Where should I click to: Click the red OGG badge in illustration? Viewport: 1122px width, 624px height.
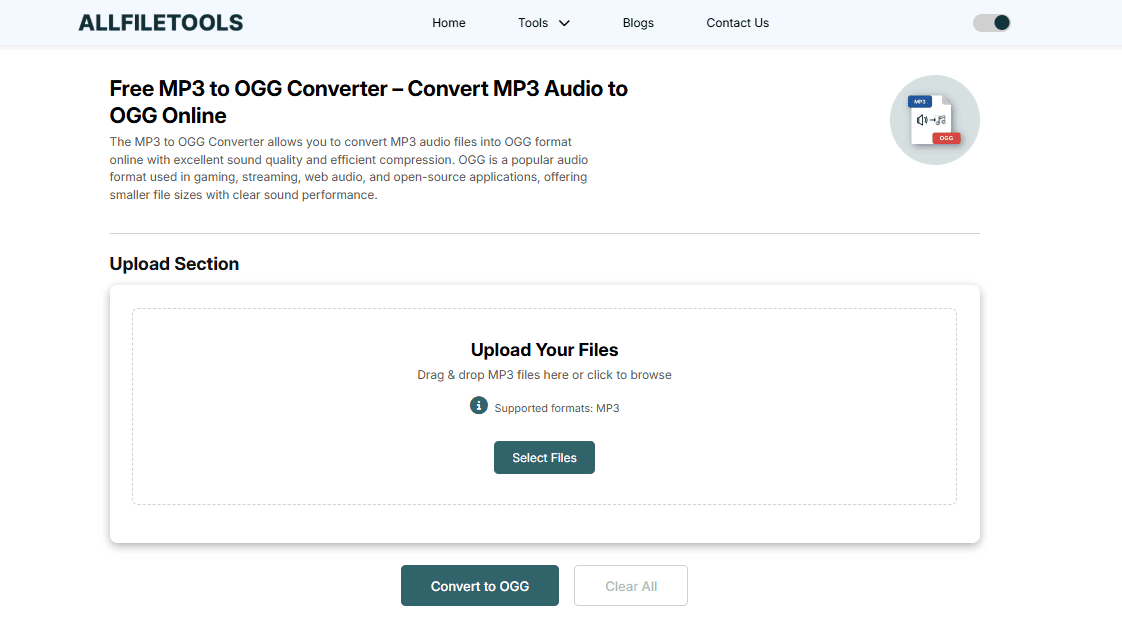[x=946, y=138]
